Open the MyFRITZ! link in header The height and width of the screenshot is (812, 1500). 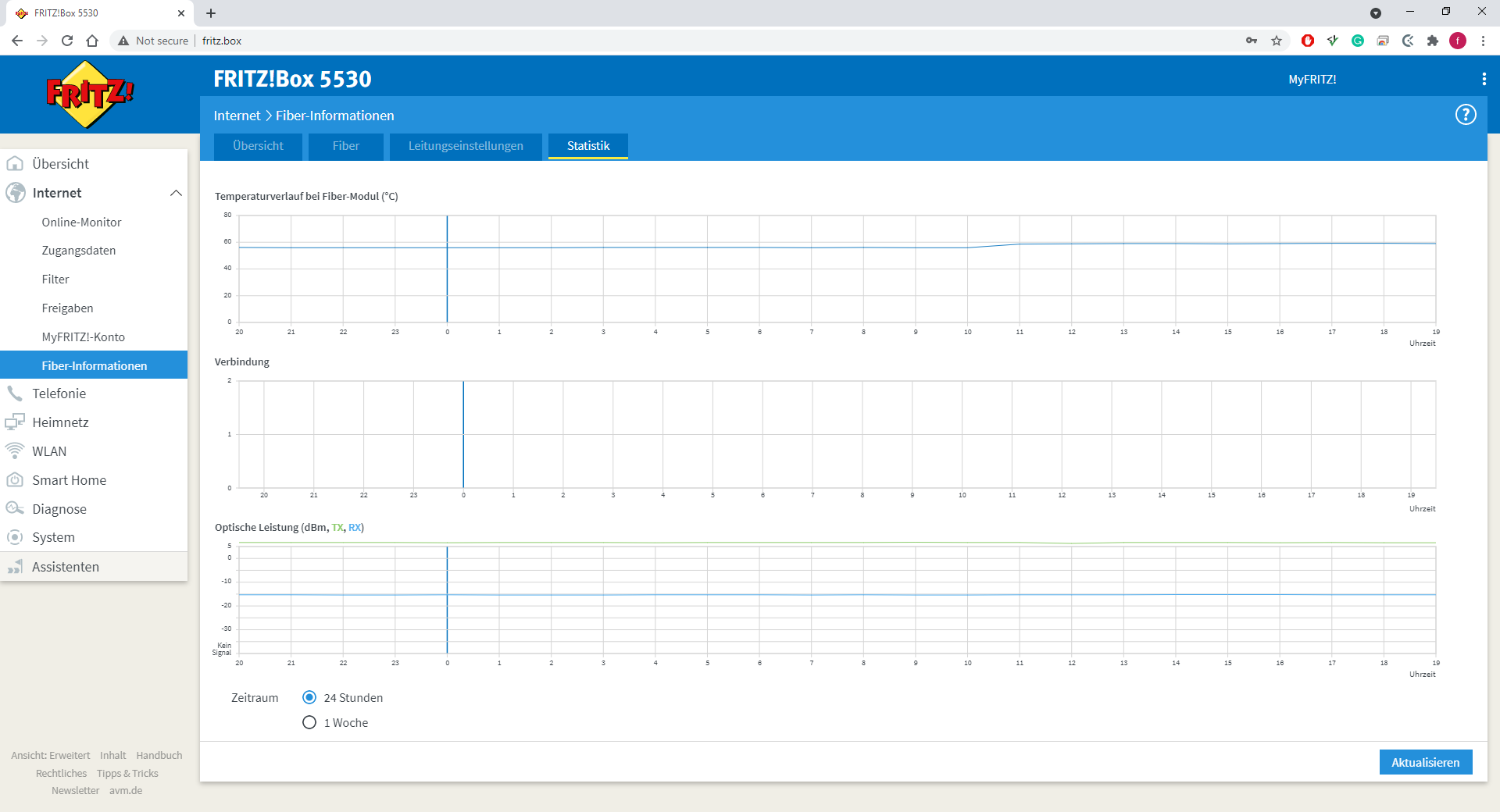click(x=1312, y=80)
